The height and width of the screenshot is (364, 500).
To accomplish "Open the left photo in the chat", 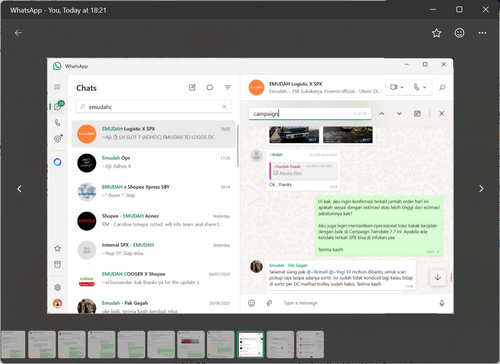I will tap(294, 134).
